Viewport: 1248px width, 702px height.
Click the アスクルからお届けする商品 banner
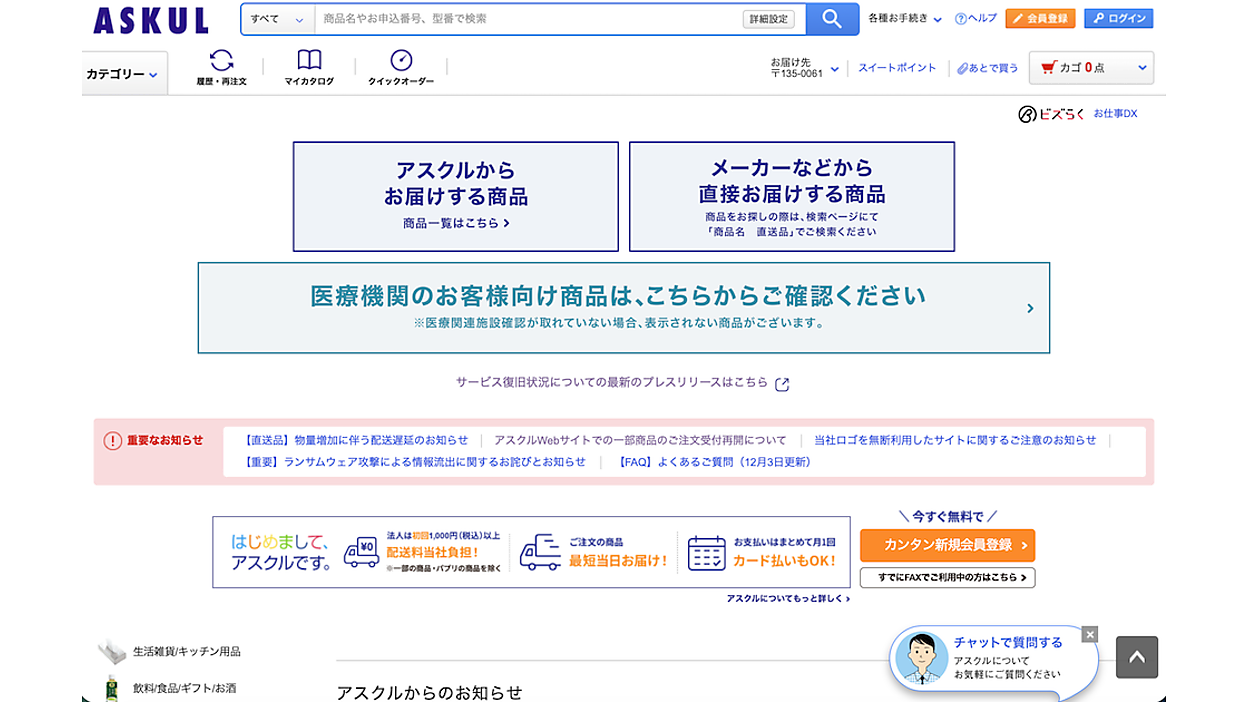(456, 196)
